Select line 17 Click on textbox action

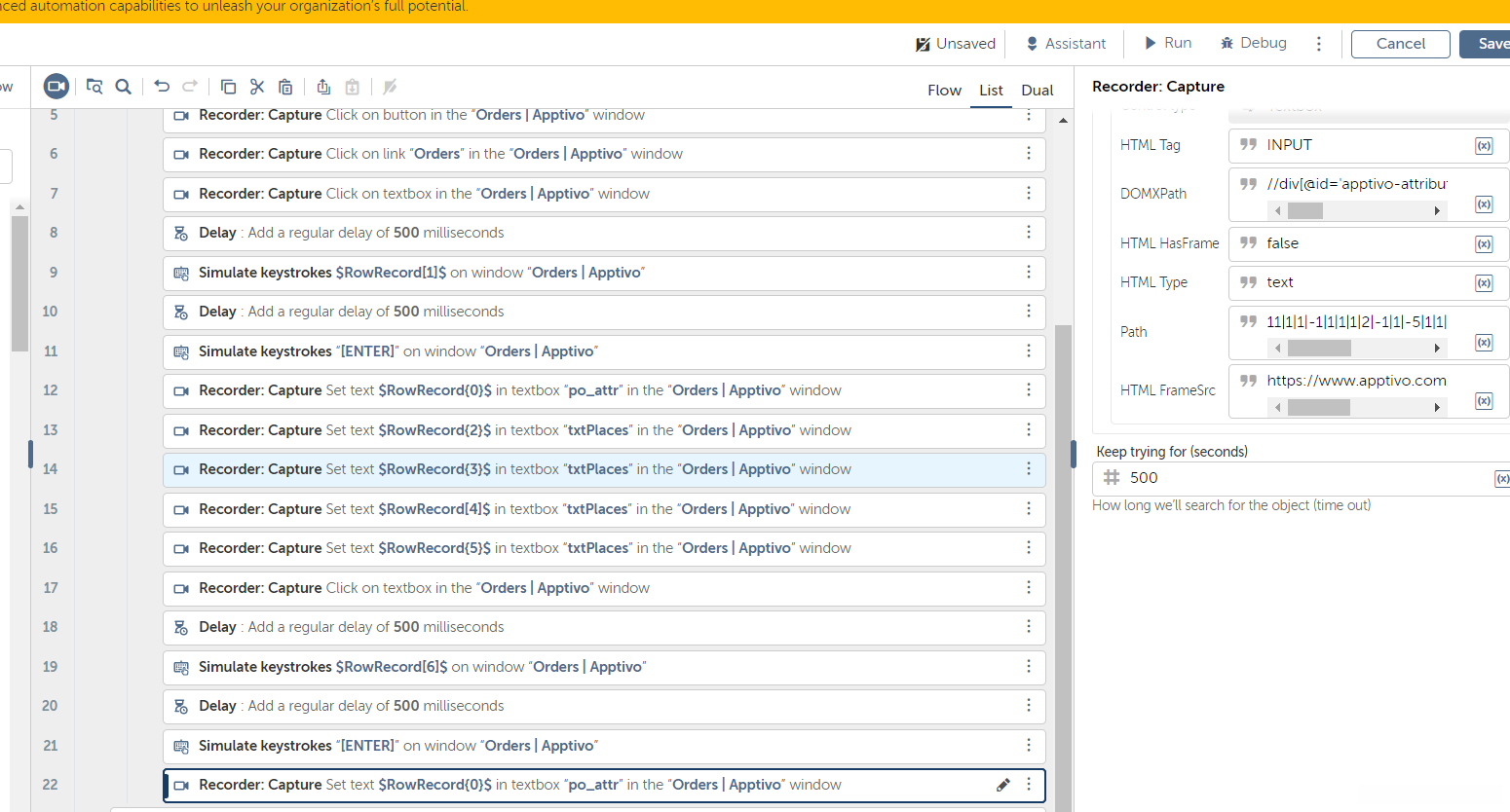604,588
